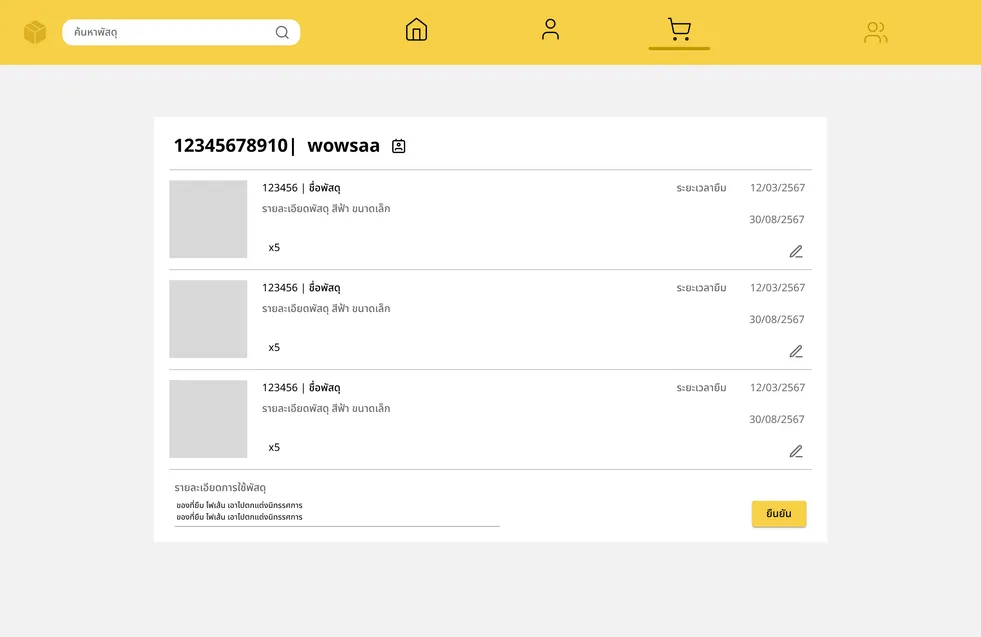Screen dimensions: 981x637
Task: Click the รายละเอียดการใช้พัสดุ text area
Action: pyautogui.click(x=337, y=511)
